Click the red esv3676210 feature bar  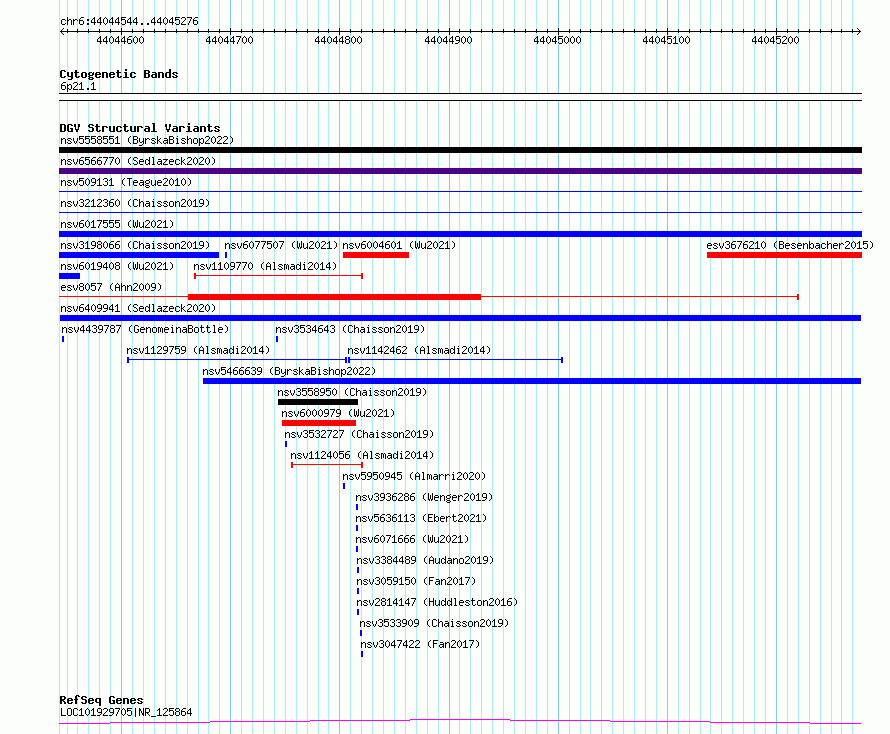point(784,255)
